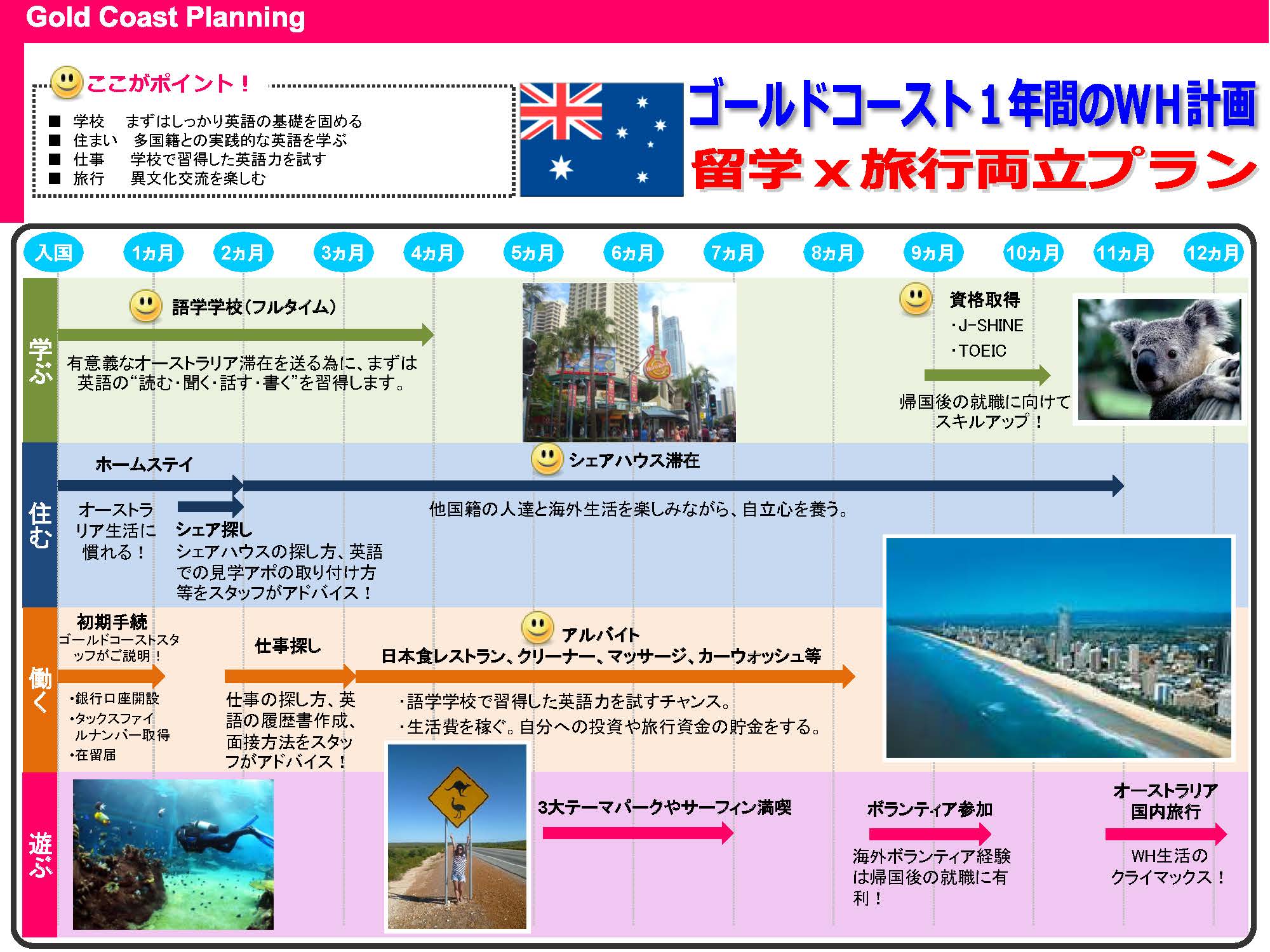
Task: Click smiley beside シェアハウス滞在
Action: pyautogui.click(x=547, y=459)
